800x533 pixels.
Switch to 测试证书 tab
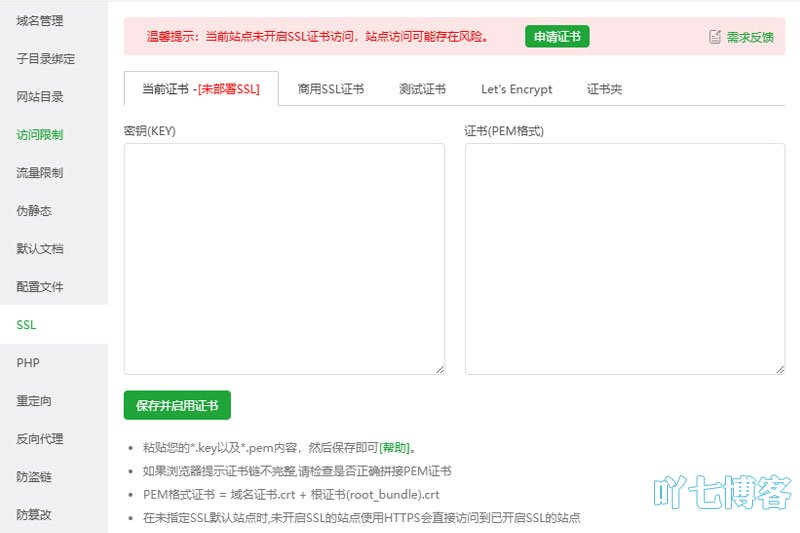pos(422,89)
